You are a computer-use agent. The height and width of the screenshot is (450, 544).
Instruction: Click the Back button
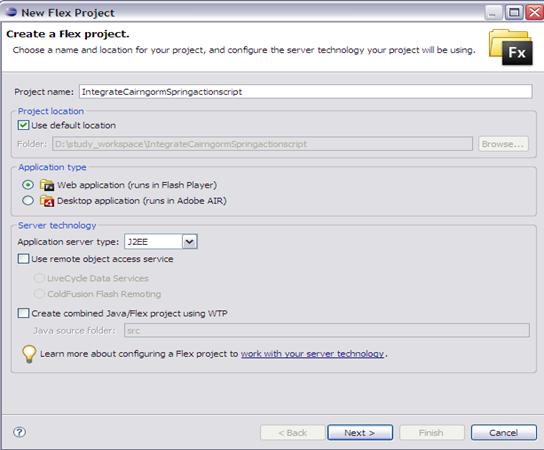coord(293,433)
